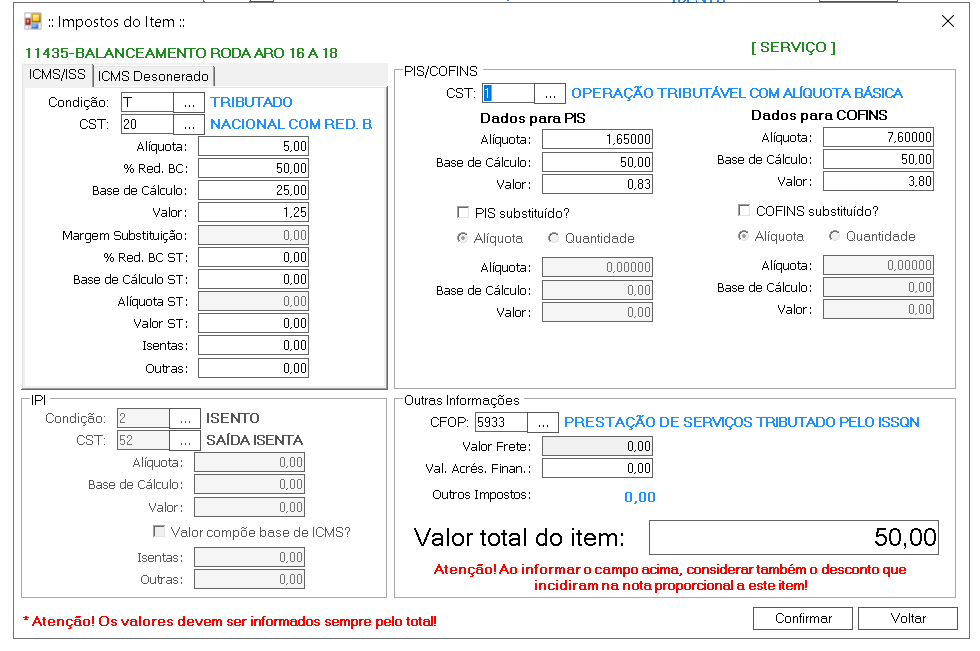Click the IPI CST field 52
Image resolution: width=980 pixels, height=651 pixels.
pos(143,440)
